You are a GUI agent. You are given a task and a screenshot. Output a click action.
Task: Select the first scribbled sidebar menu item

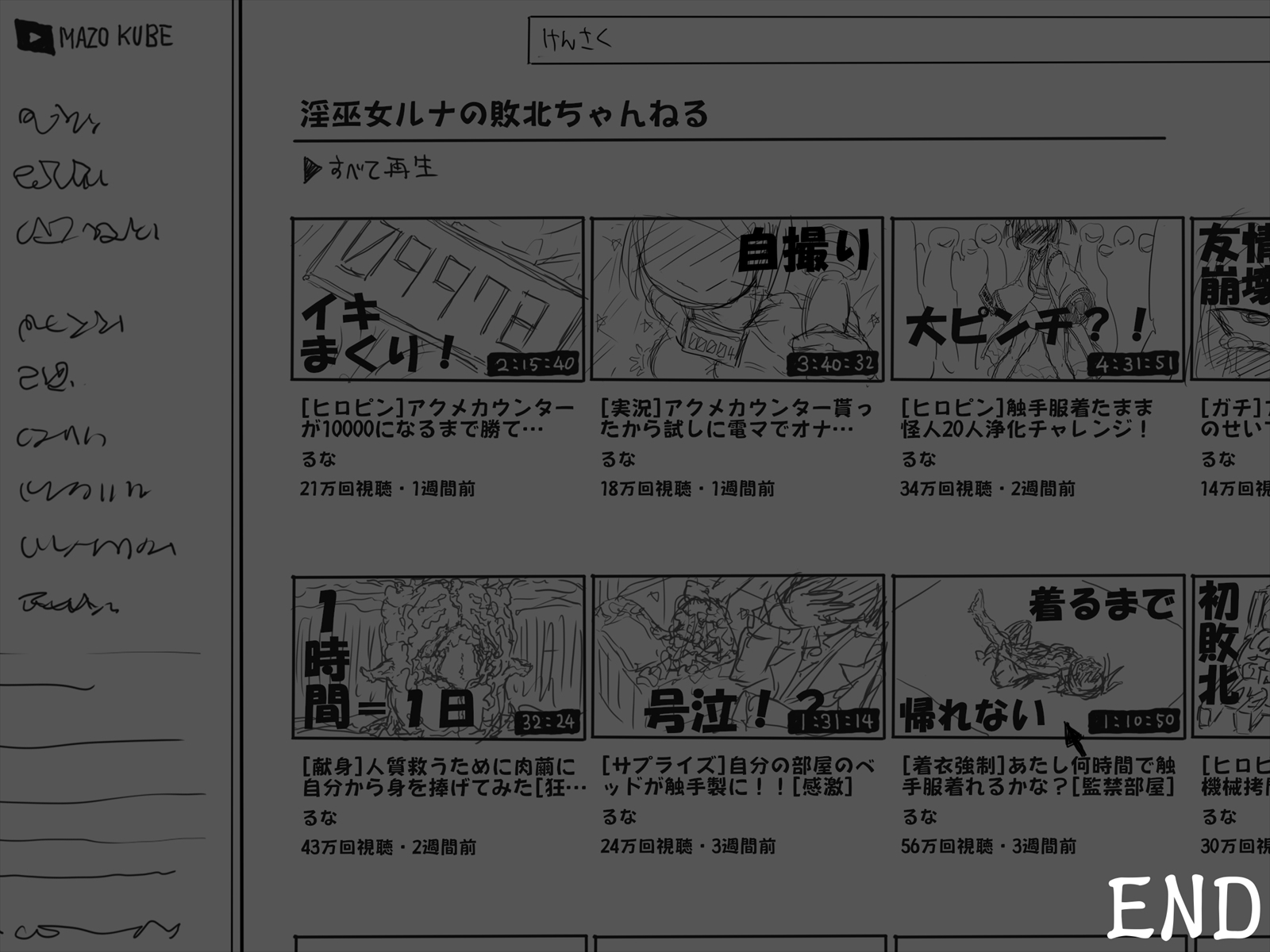[60, 120]
